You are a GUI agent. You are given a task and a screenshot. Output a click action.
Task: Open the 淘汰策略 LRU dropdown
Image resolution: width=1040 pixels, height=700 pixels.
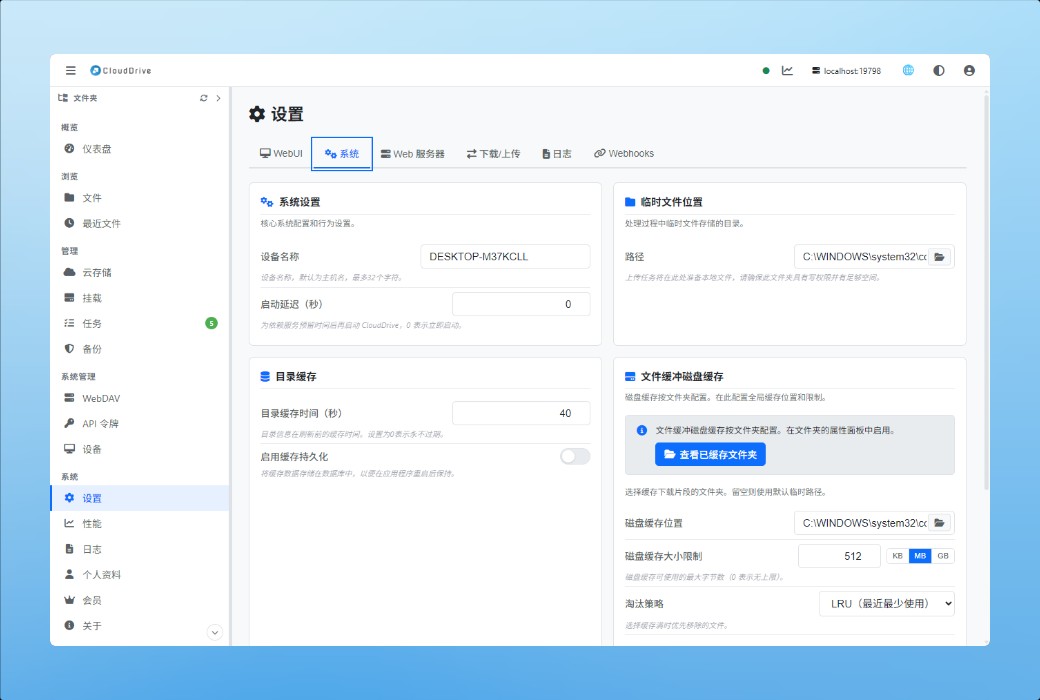click(887, 604)
